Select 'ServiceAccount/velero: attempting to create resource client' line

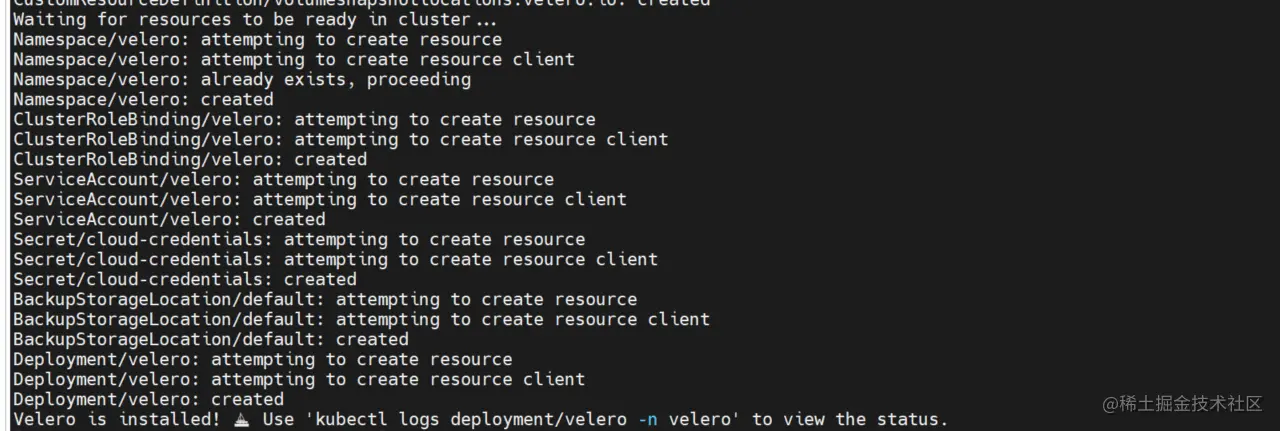pyautogui.click(x=320, y=199)
